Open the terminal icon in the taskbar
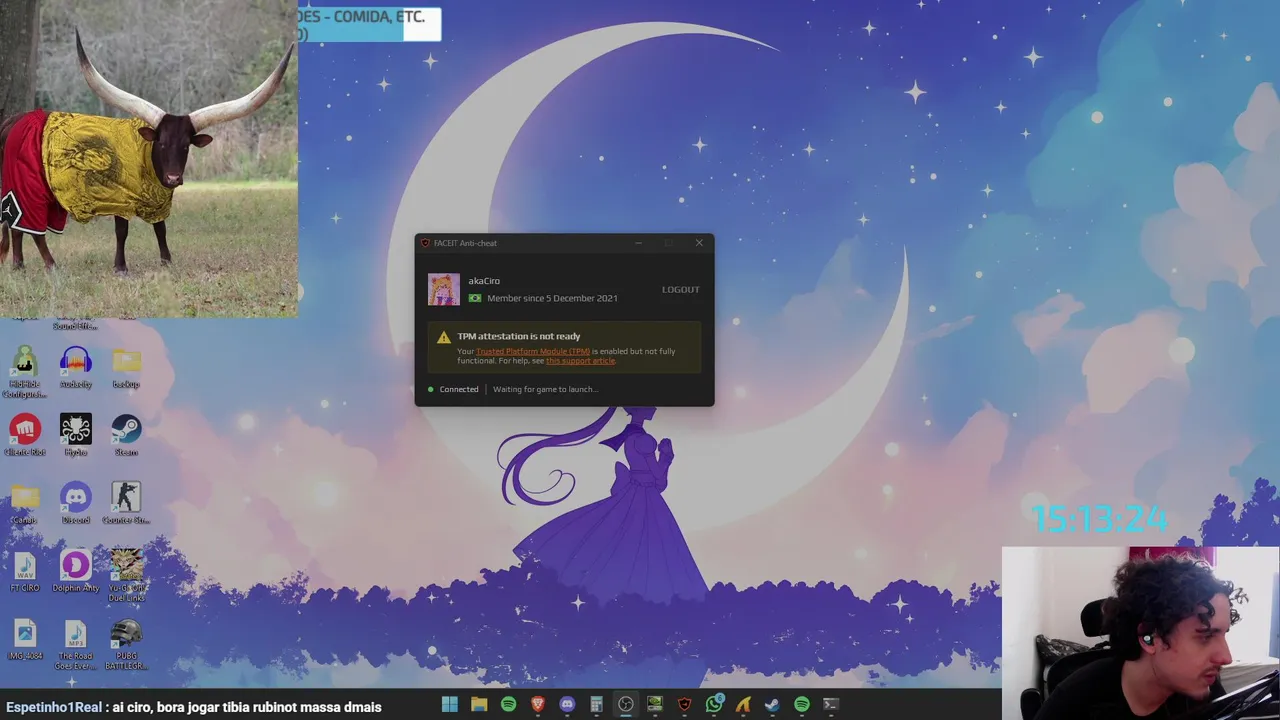The image size is (1280, 720). tap(830, 705)
